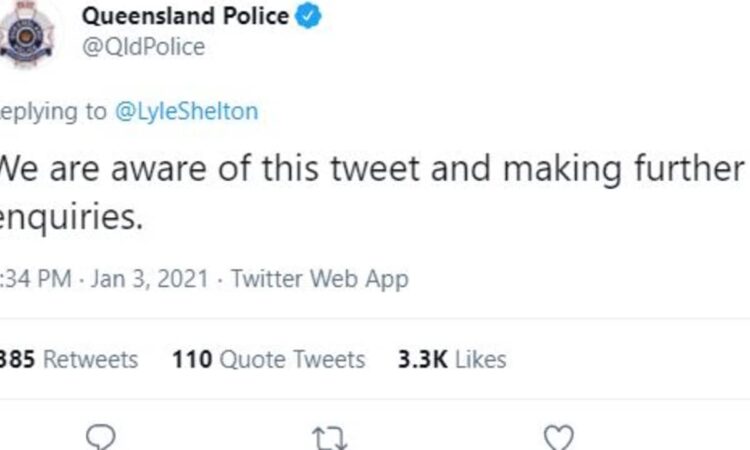750x450 pixels.
Task: Click the @QldPolice handle
Action: [143, 47]
